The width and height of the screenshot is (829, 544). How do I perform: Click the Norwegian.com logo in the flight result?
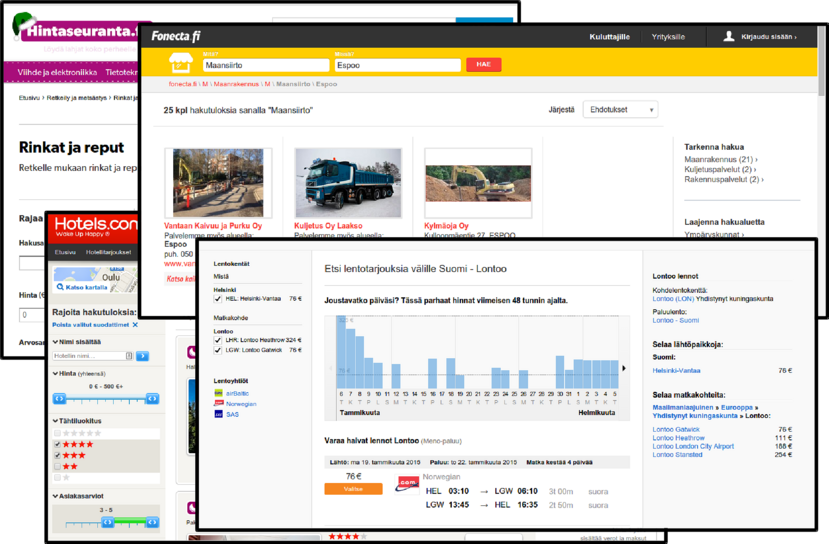(x=408, y=484)
